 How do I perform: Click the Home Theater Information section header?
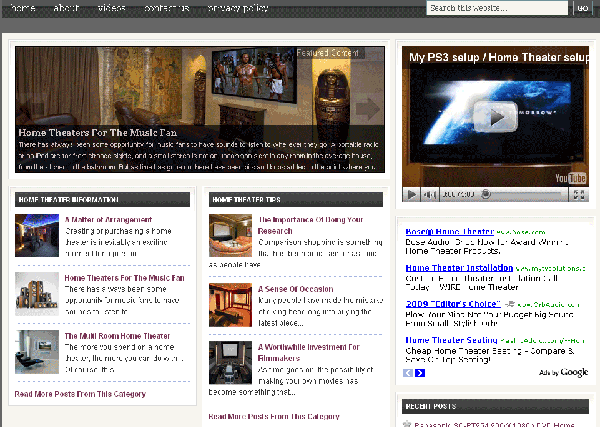click(102, 200)
